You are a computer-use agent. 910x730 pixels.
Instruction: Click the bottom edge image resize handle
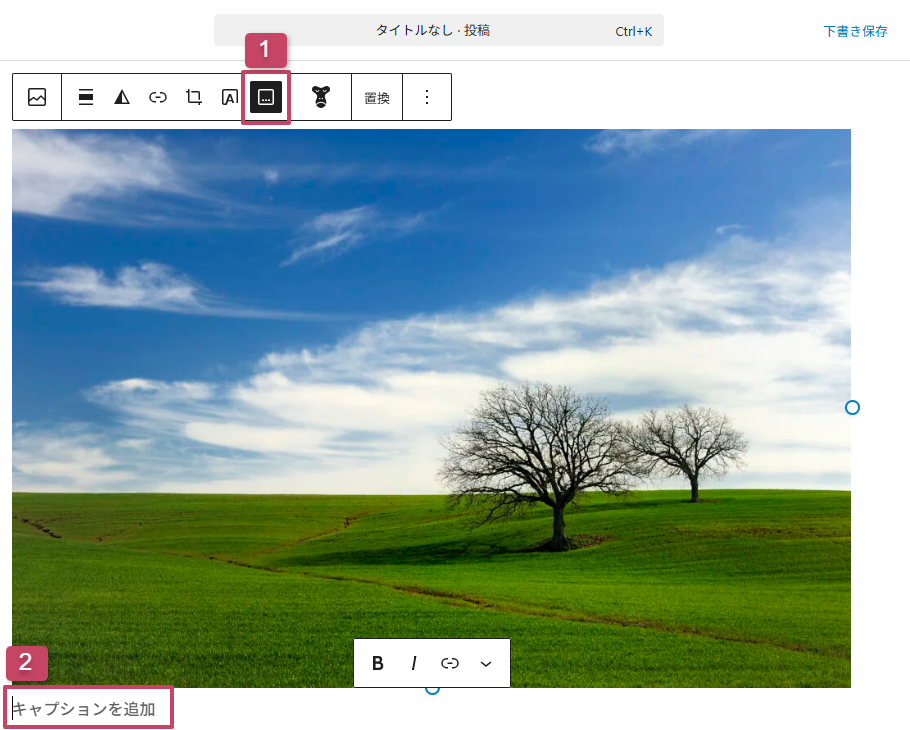tap(432, 689)
